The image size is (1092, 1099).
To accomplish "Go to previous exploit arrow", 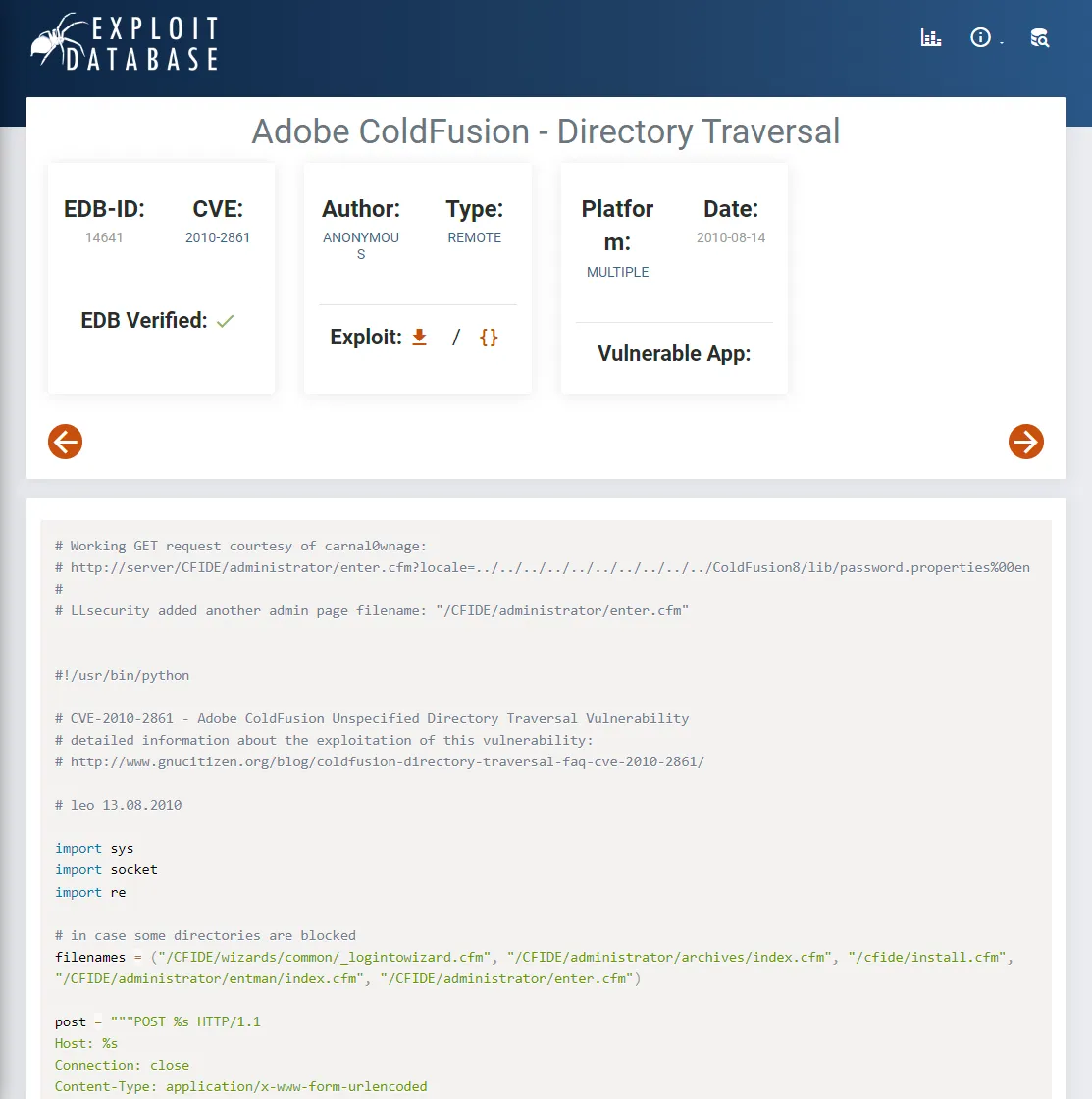I will click(x=65, y=442).
